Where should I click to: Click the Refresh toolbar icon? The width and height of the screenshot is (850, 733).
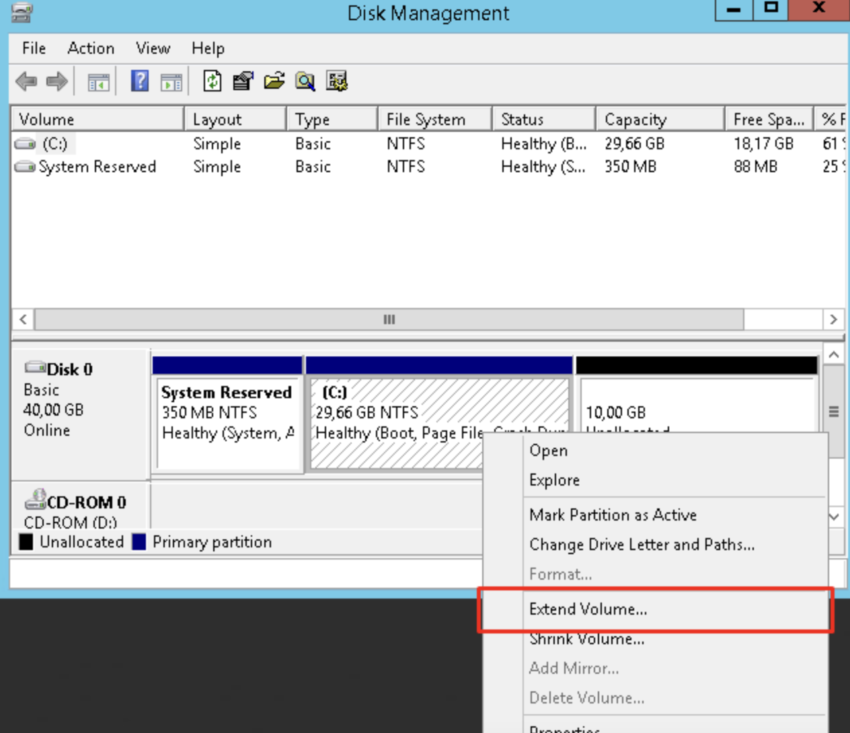pyautogui.click(x=212, y=82)
